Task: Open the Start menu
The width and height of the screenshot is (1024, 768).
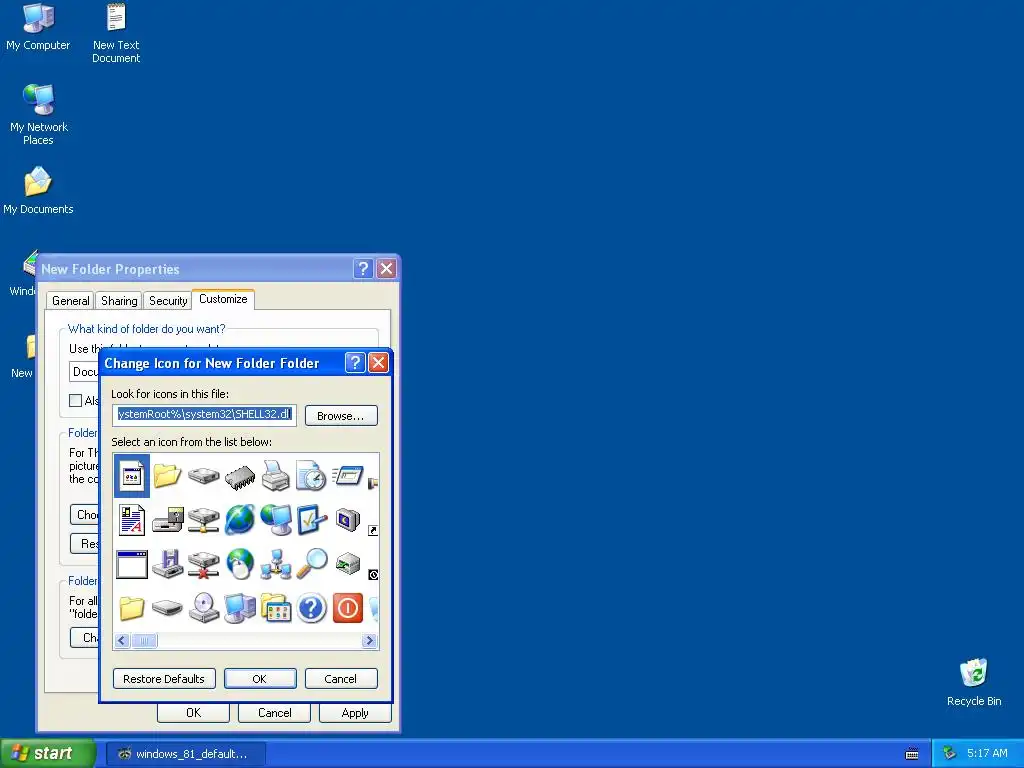Action: pos(48,753)
